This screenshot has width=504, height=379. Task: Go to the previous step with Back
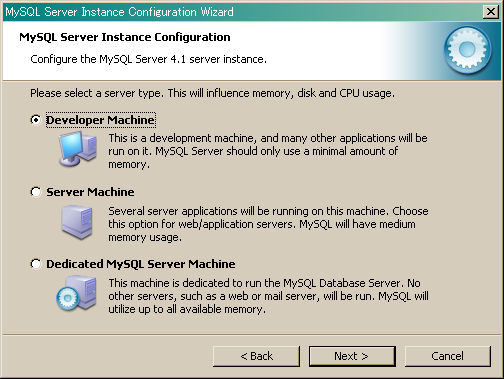[256, 356]
